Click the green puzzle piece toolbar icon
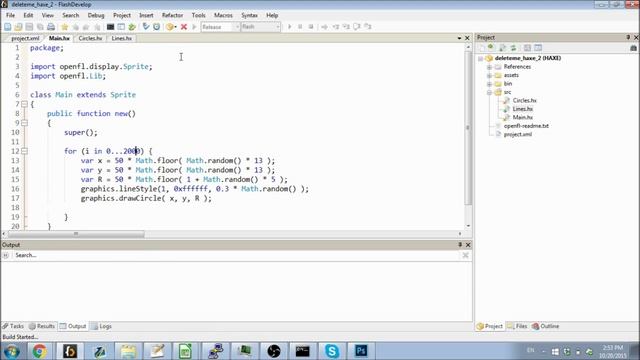 tap(132, 27)
